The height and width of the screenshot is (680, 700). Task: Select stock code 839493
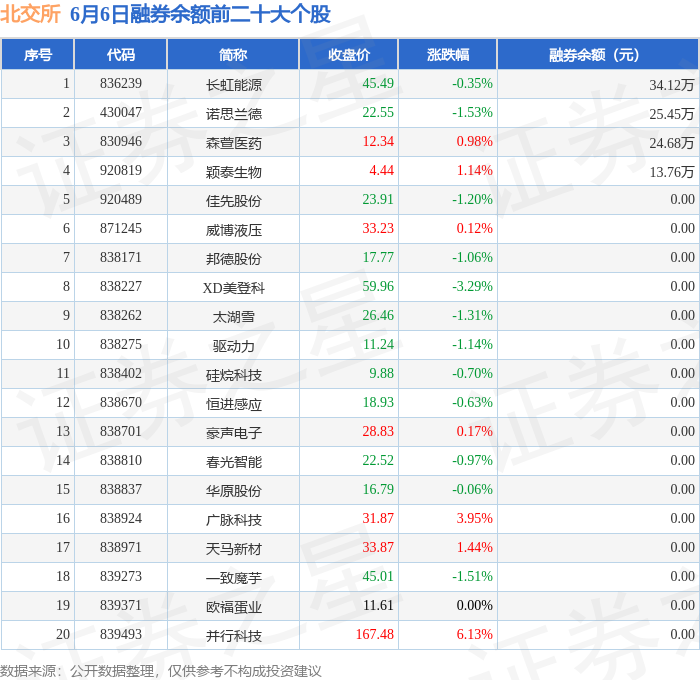pyautogui.click(x=121, y=635)
